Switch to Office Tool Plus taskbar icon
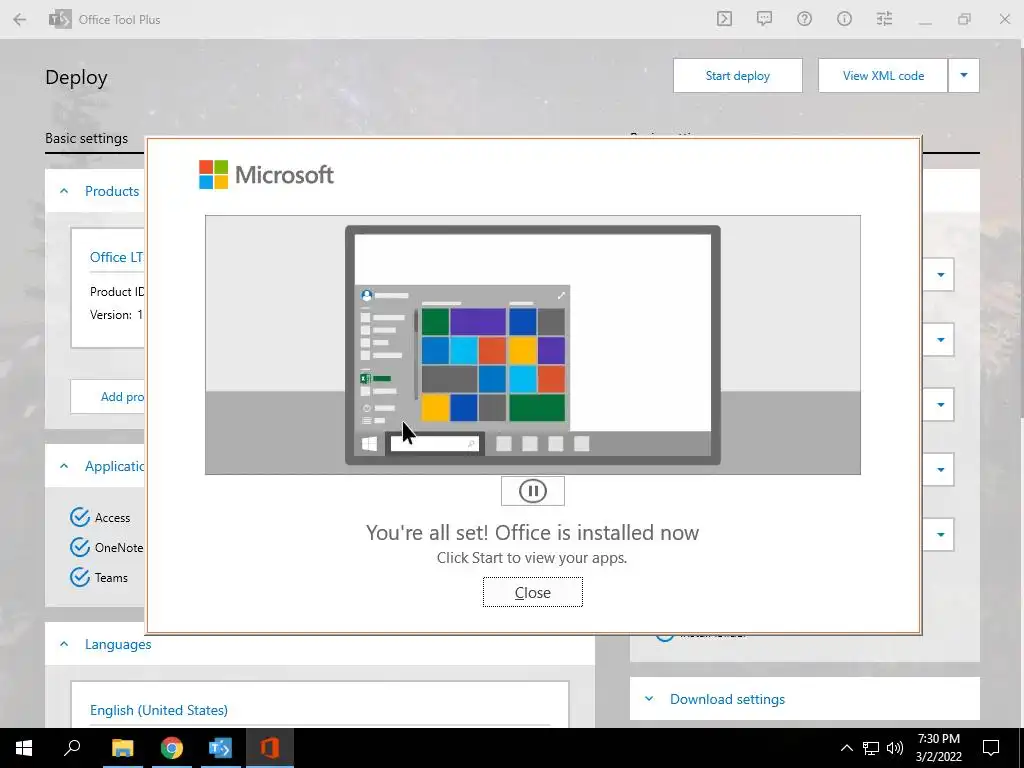 click(220, 748)
